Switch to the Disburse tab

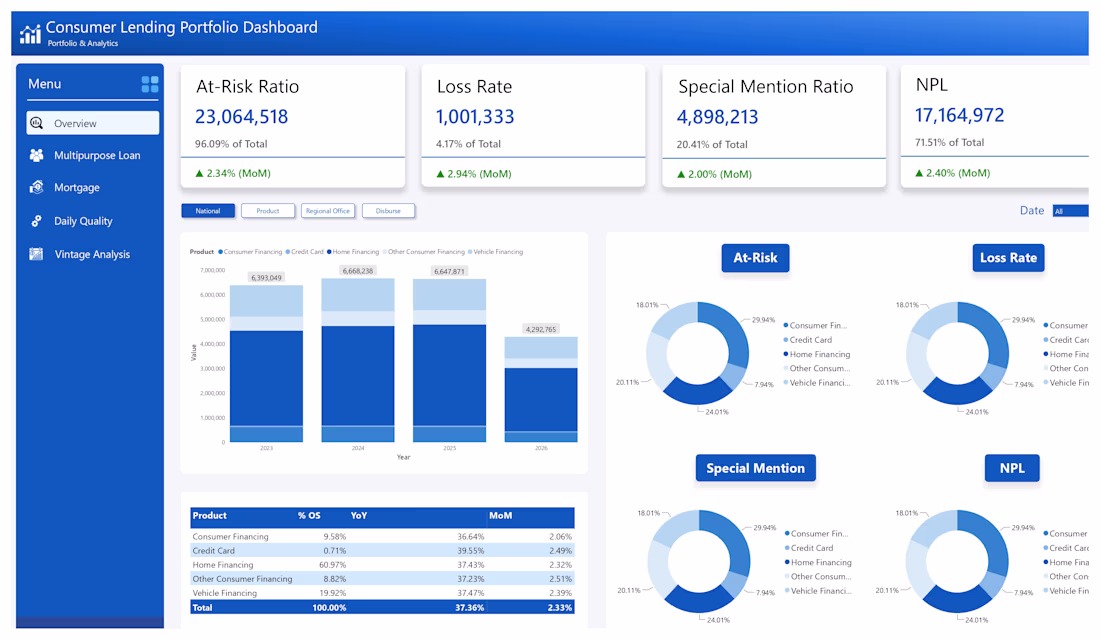tap(388, 211)
